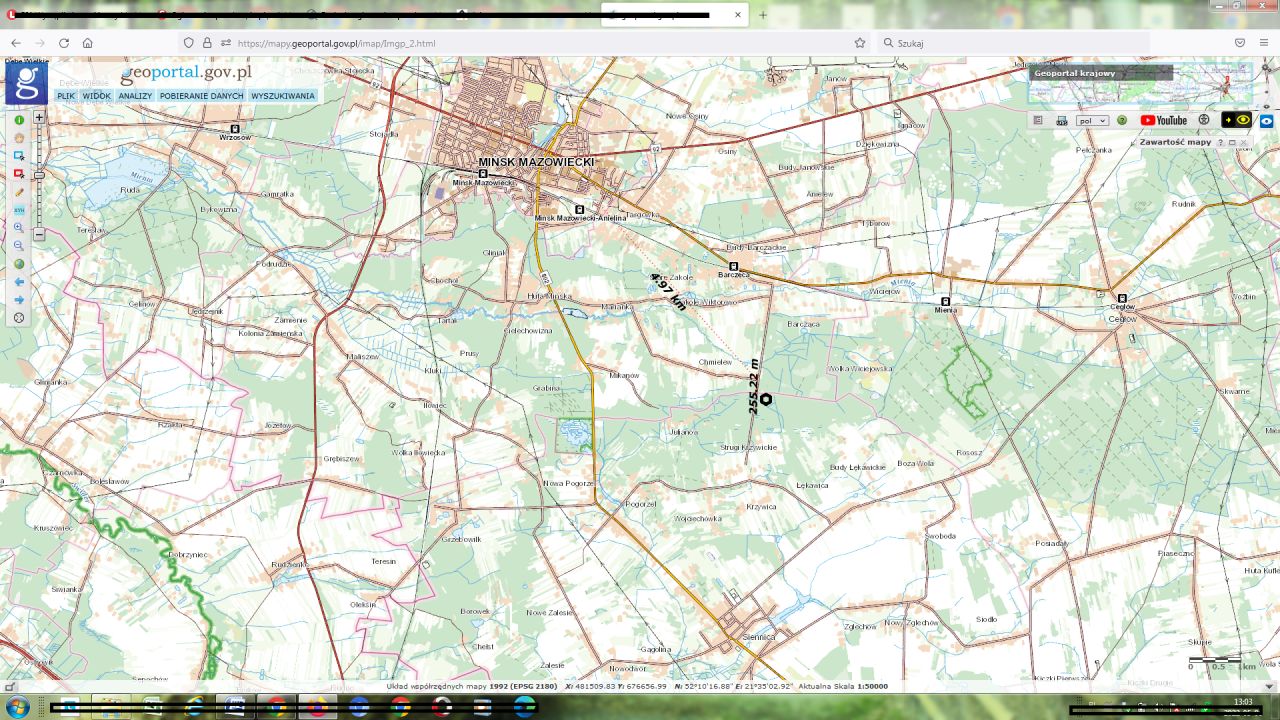Open the 'pol' language dropdown
The height and width of the screenshot is (720, 1280).
(x=1092, y=120)
